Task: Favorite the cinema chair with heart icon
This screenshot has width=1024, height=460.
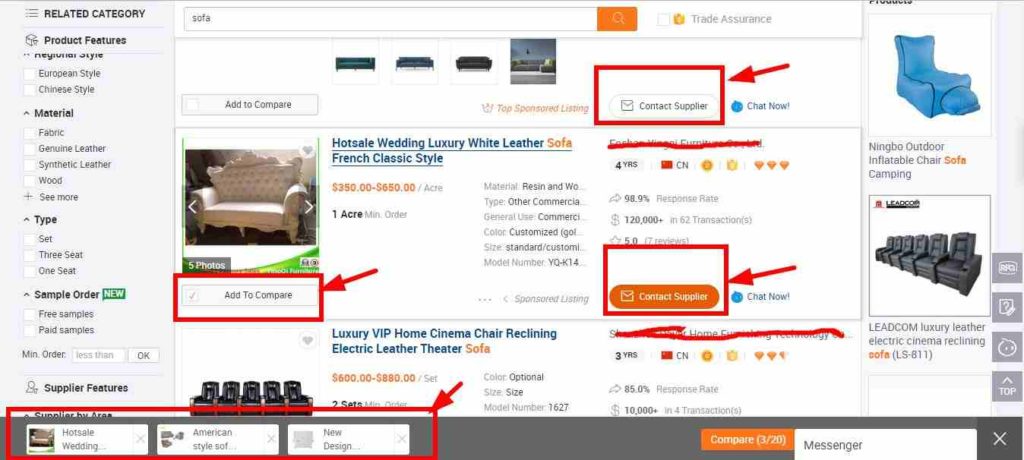Action: coord(308,340)
